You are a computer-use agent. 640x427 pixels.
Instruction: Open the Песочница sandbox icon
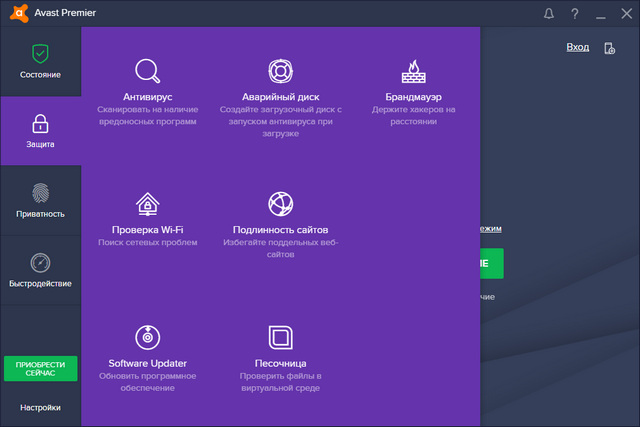tap(281, 337)
